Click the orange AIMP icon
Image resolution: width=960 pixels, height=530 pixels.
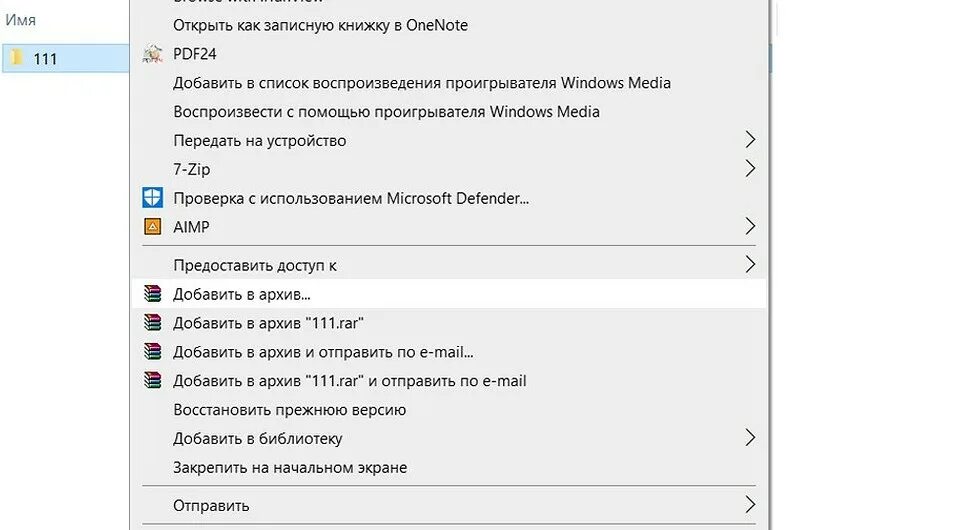[152, 227]
